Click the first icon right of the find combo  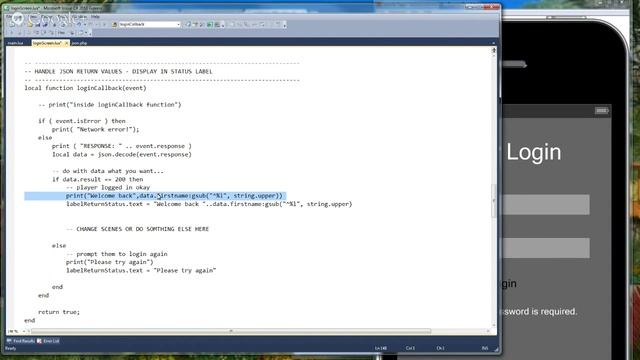[x=188, y=24]
